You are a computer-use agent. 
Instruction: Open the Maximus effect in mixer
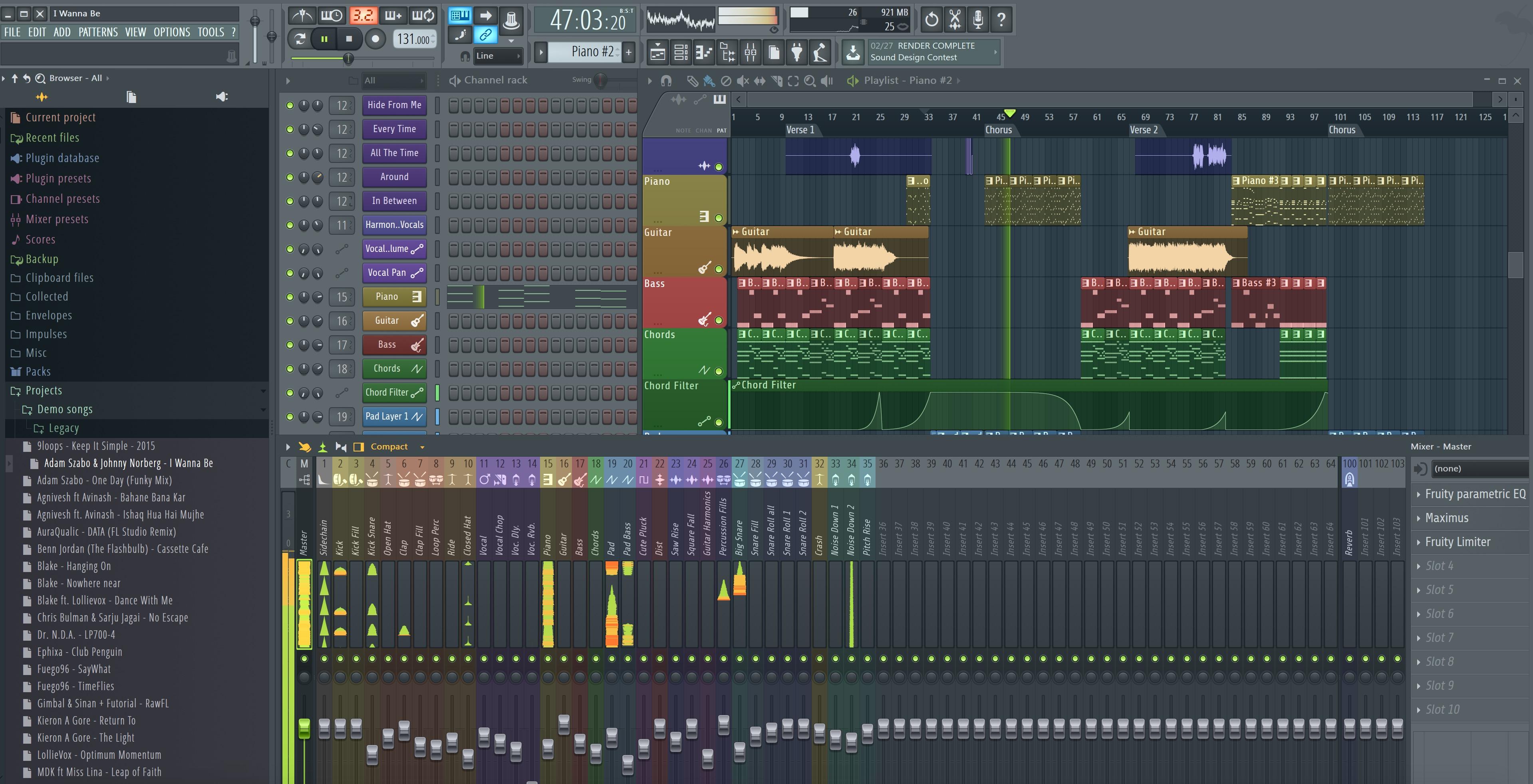tap(1446, 518)
